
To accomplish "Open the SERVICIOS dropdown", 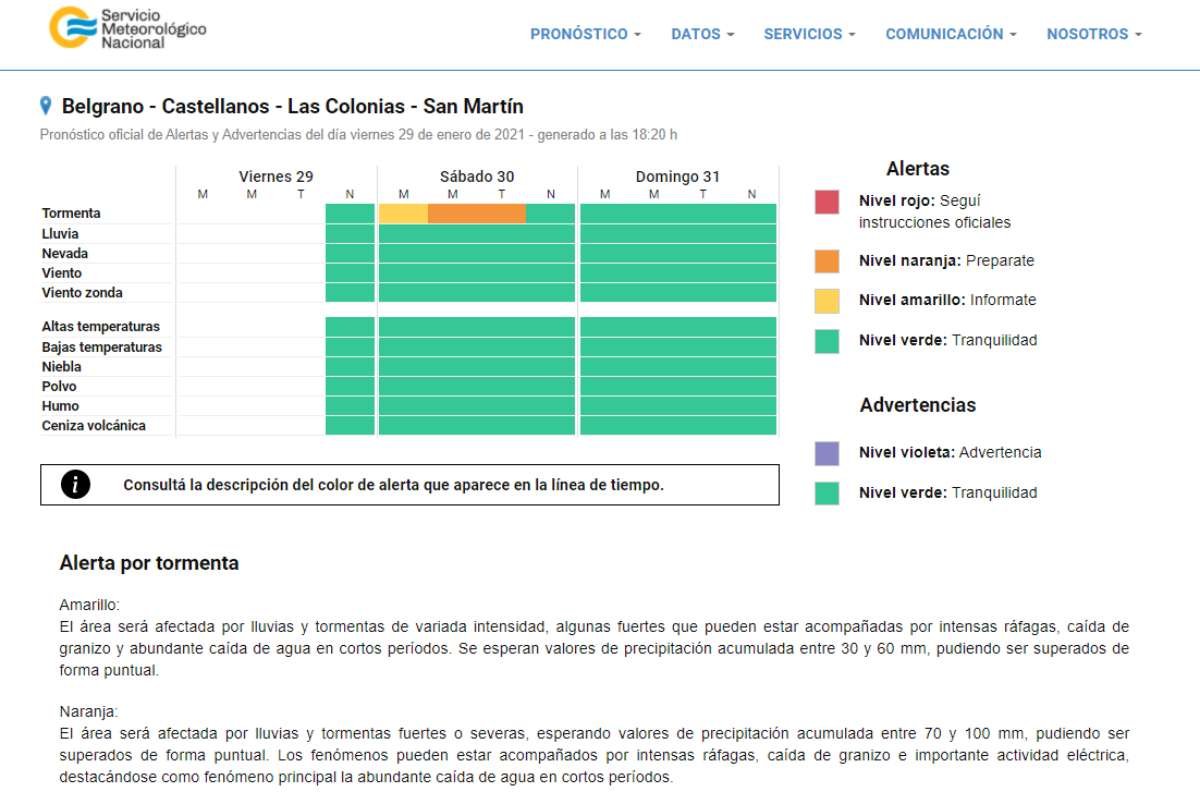I will click(x=809, y=34).
